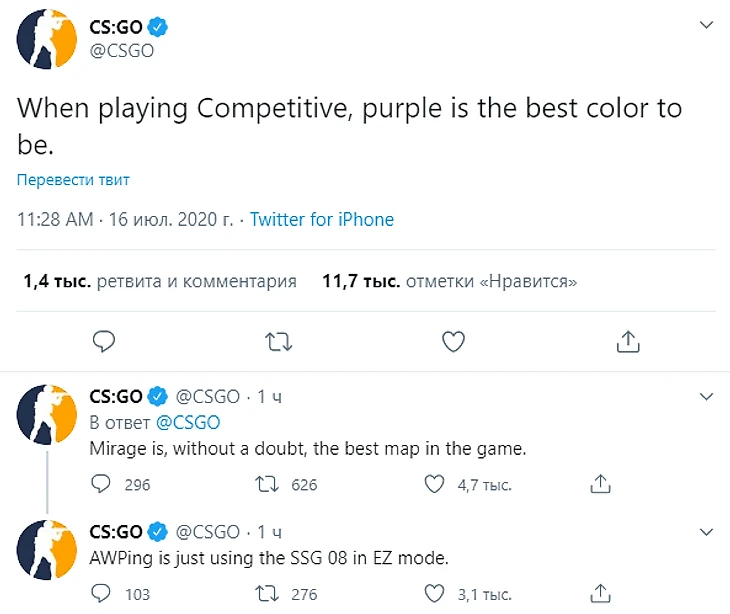View the 1,4 тыс. retweets and comments
This screenshot has width=730, height=614.
click(160, 282)
